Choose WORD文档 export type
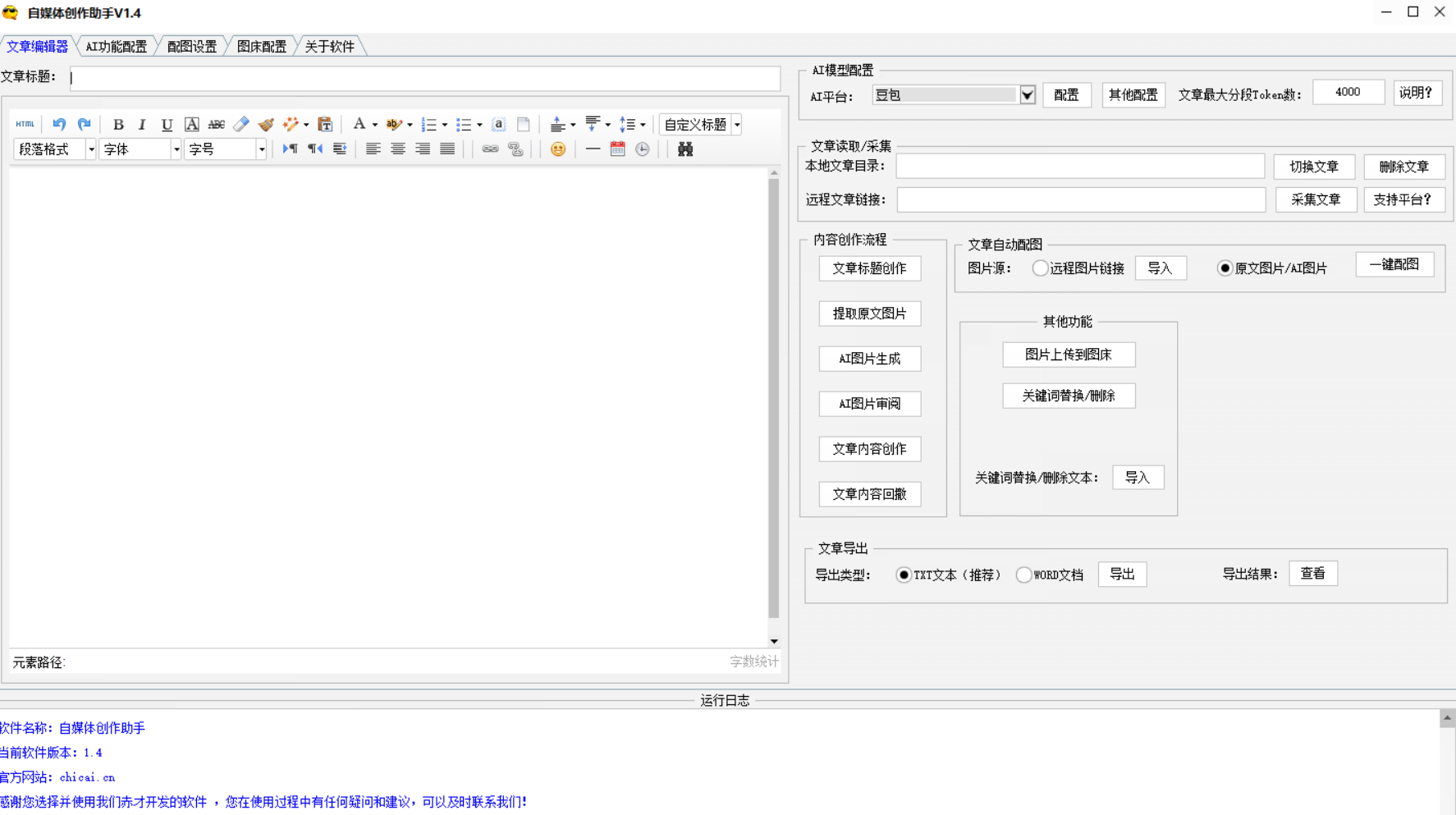Viewport: 1456px width, 815px height. (x=1023, y=575)
